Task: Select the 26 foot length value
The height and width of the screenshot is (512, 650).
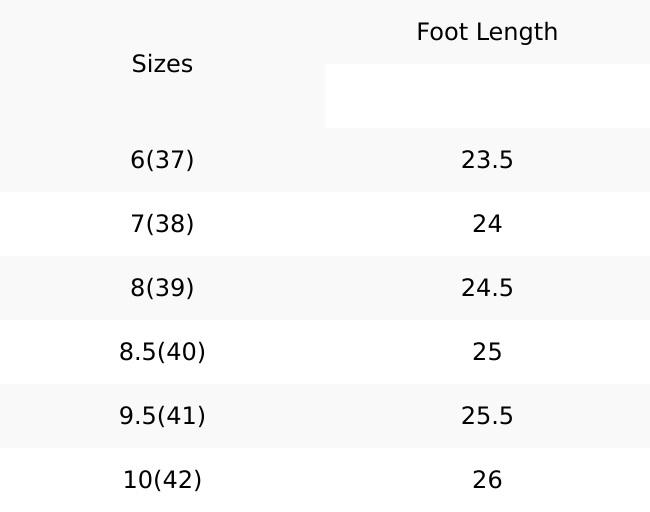Action: coord(487,480)
